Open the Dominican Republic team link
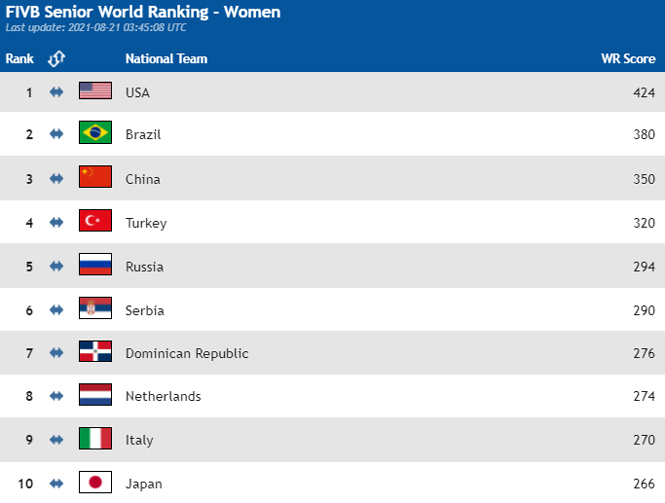 point(187,353)
